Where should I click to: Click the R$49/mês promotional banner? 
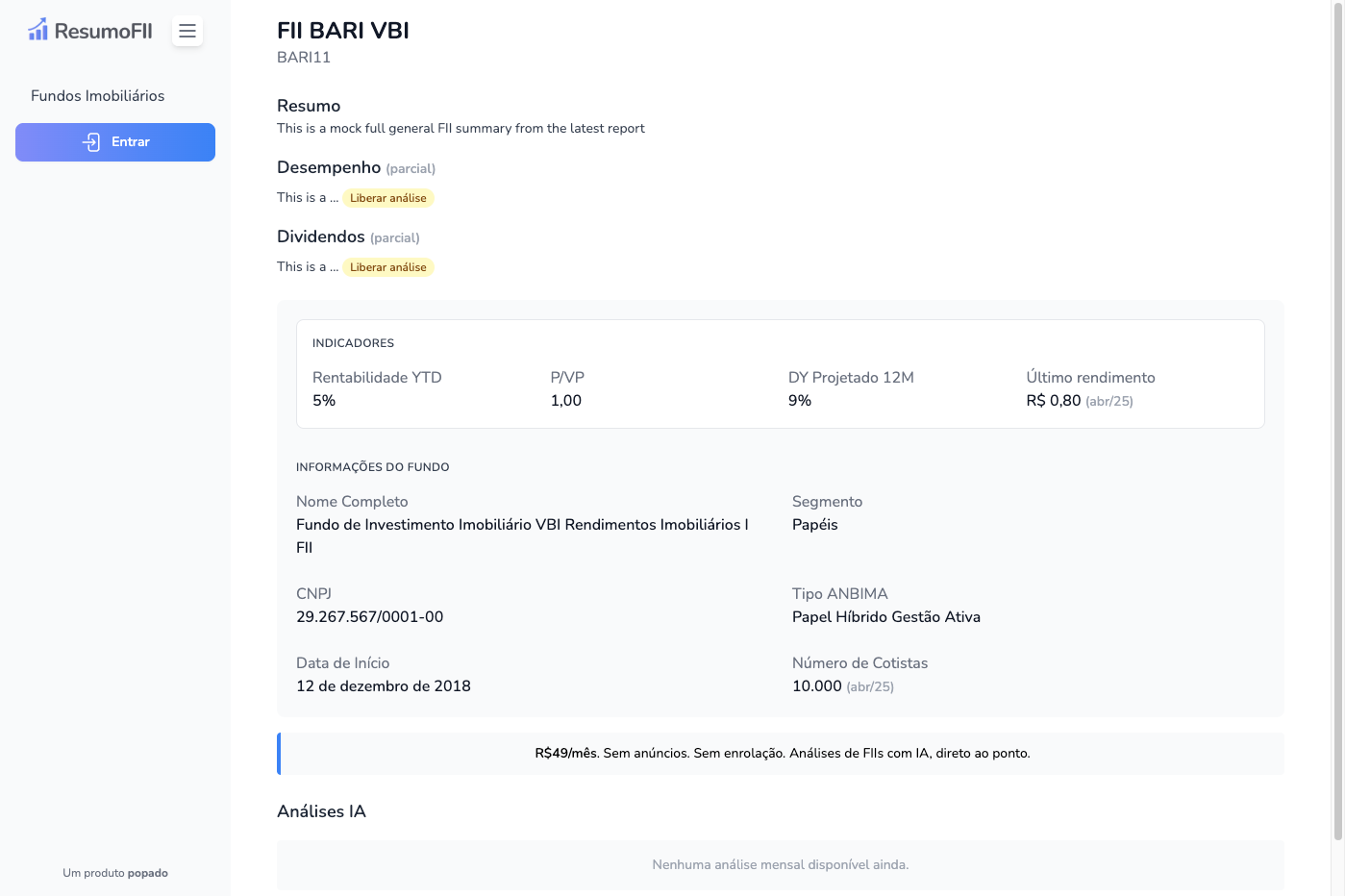[782, 754]
